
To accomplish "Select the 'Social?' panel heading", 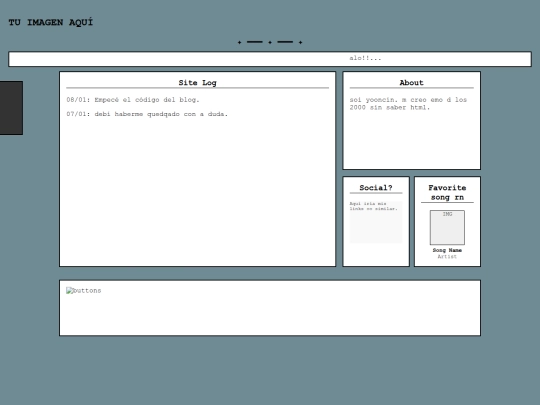I will click(x=376, y=188).
